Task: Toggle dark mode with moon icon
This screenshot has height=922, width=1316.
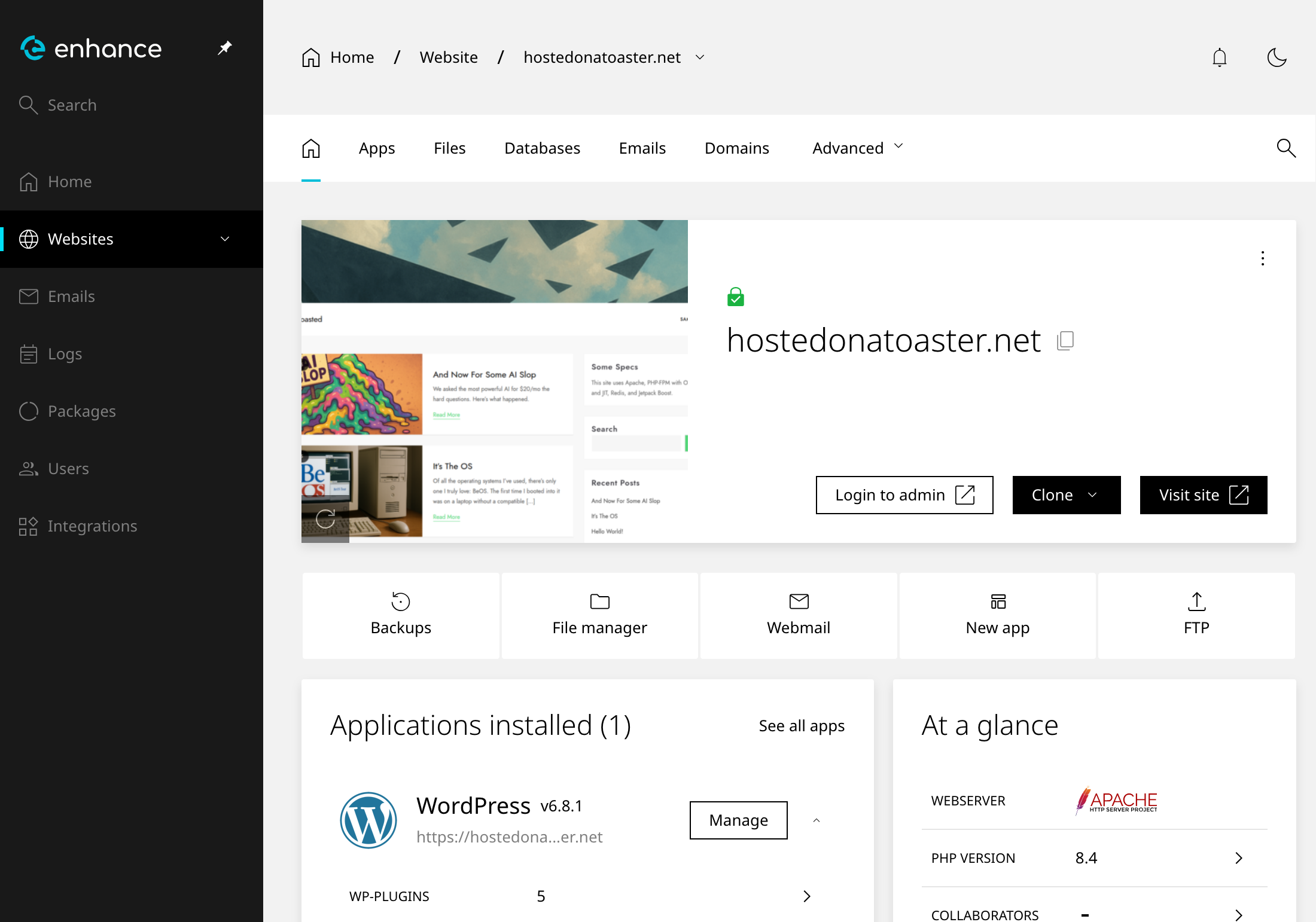Action: (x=1277, y=57)
